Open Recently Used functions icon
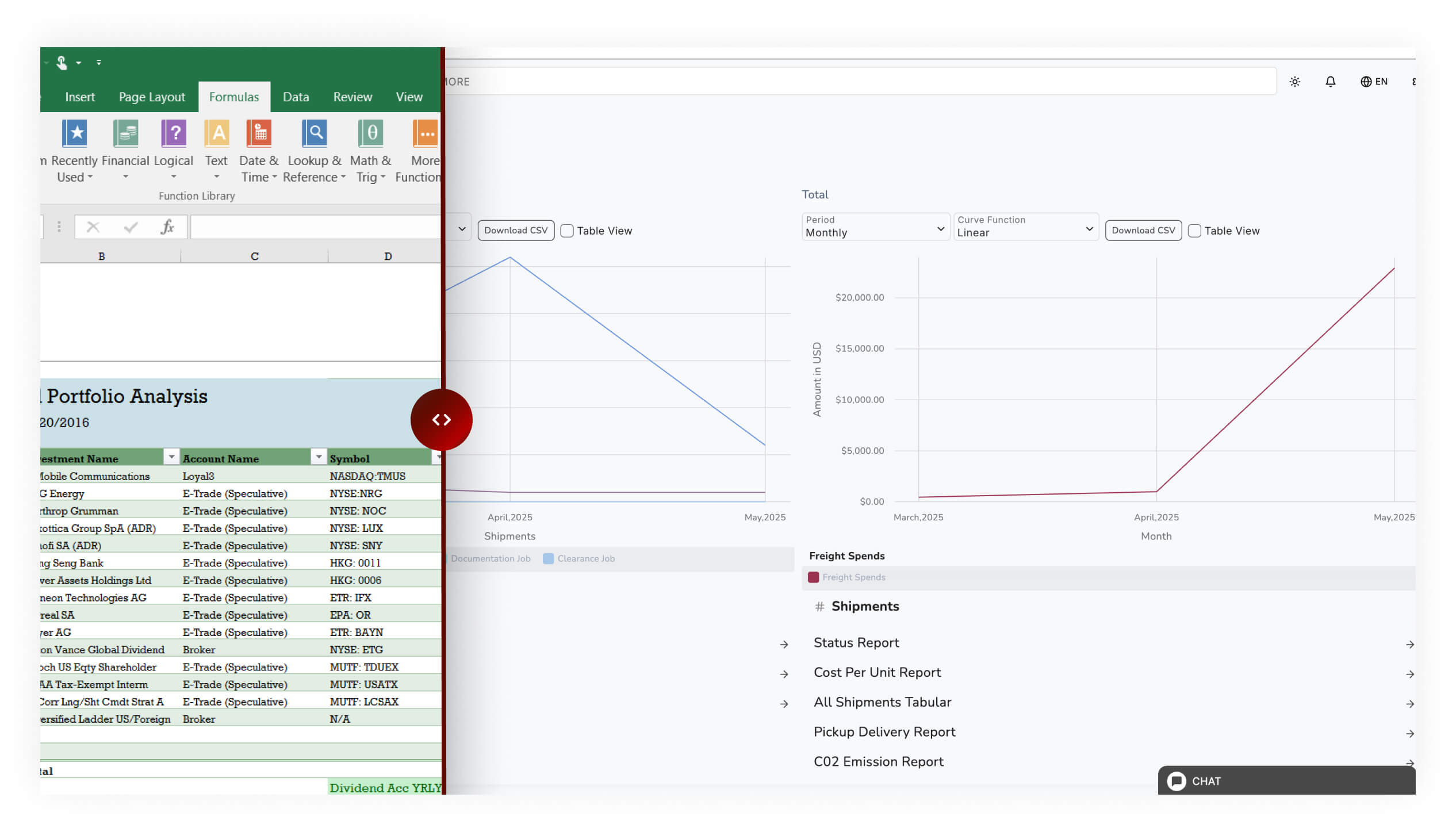Screen dimensions: 1456x828 (75, 134)
